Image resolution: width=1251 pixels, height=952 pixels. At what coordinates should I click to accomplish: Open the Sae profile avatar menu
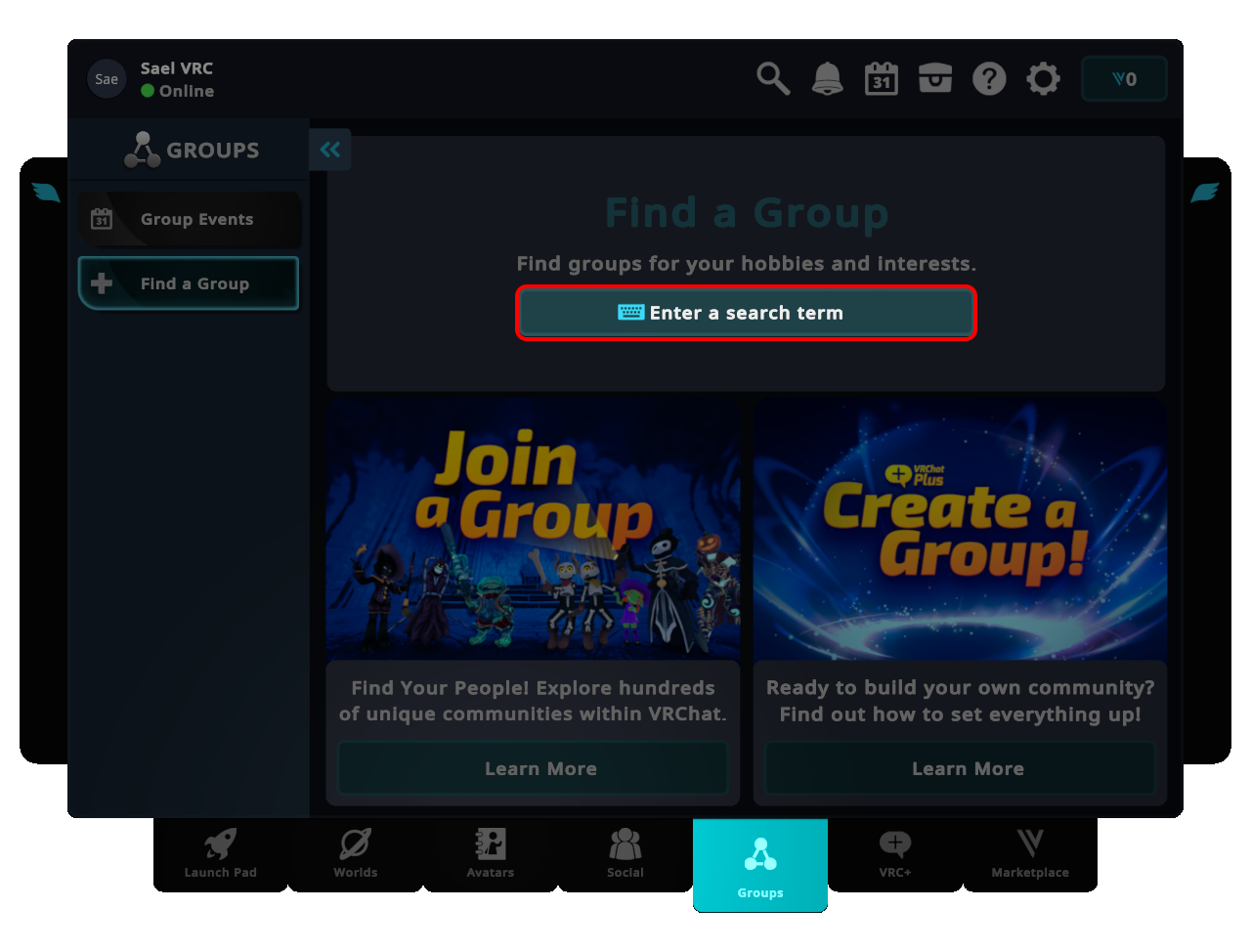[107, 78]
